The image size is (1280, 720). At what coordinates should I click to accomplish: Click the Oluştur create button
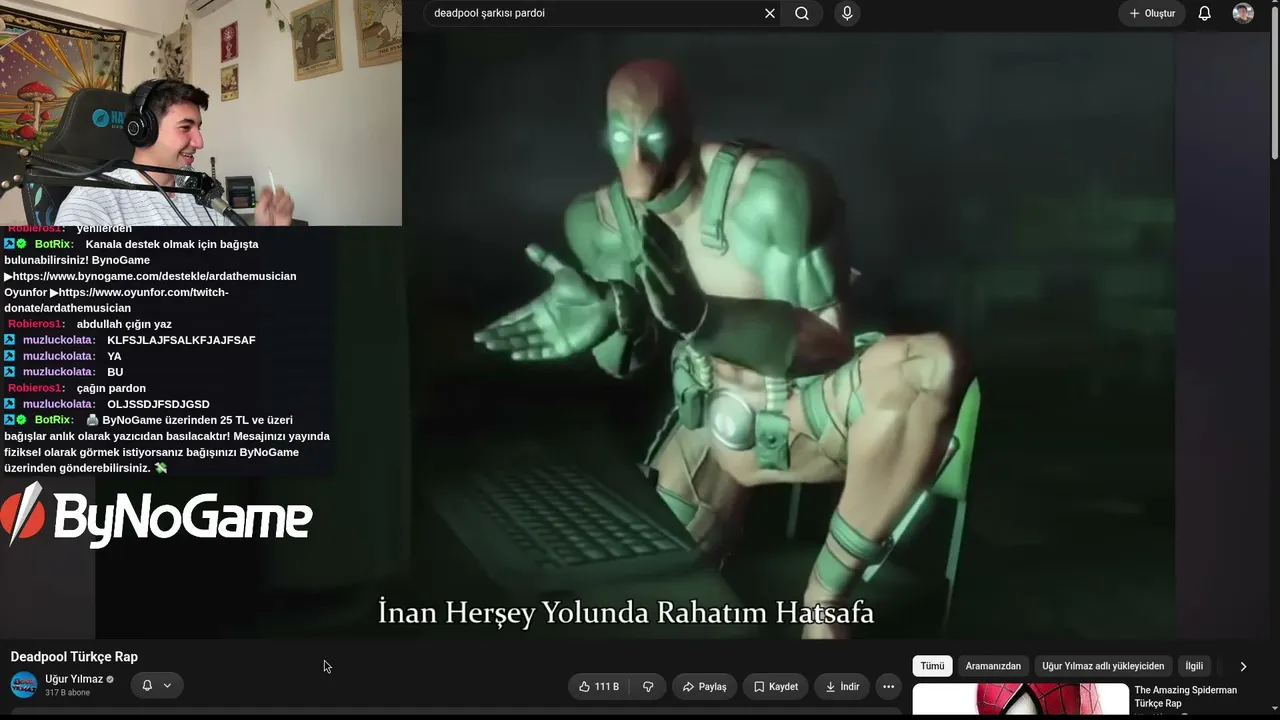point(1152,13)
